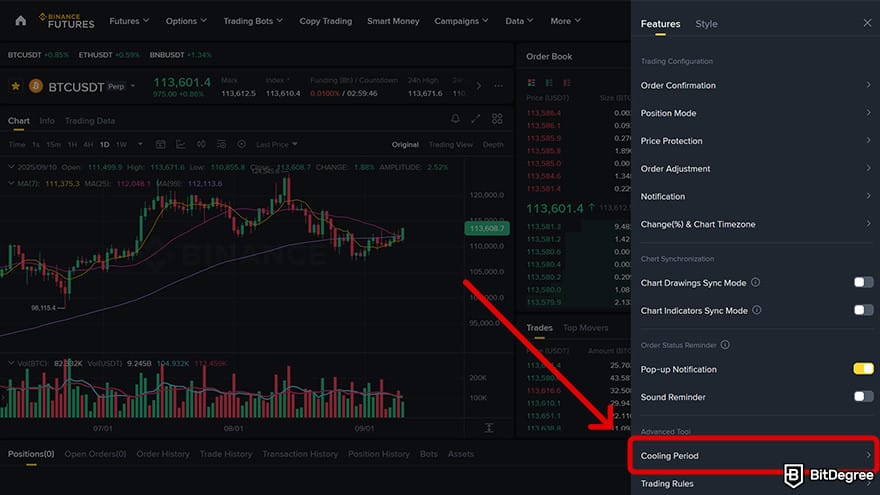The image size is (880, 495).
Task: Click the candlestick chart type icon
Action: point(201,144)
